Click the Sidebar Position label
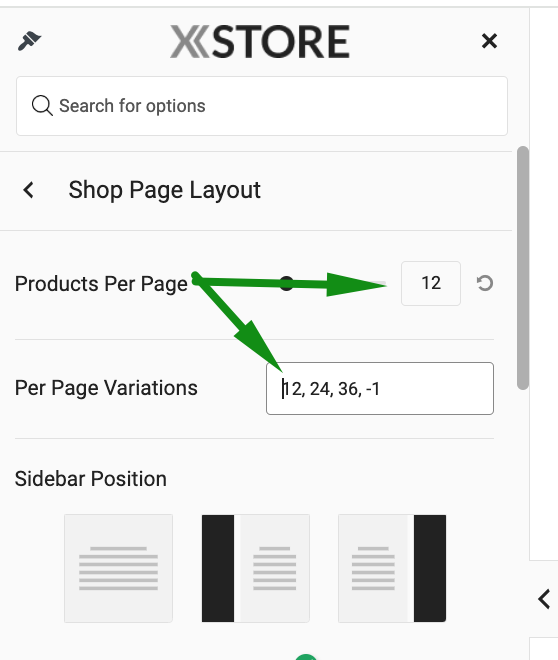The image size is (558, 660). point(90,479)
